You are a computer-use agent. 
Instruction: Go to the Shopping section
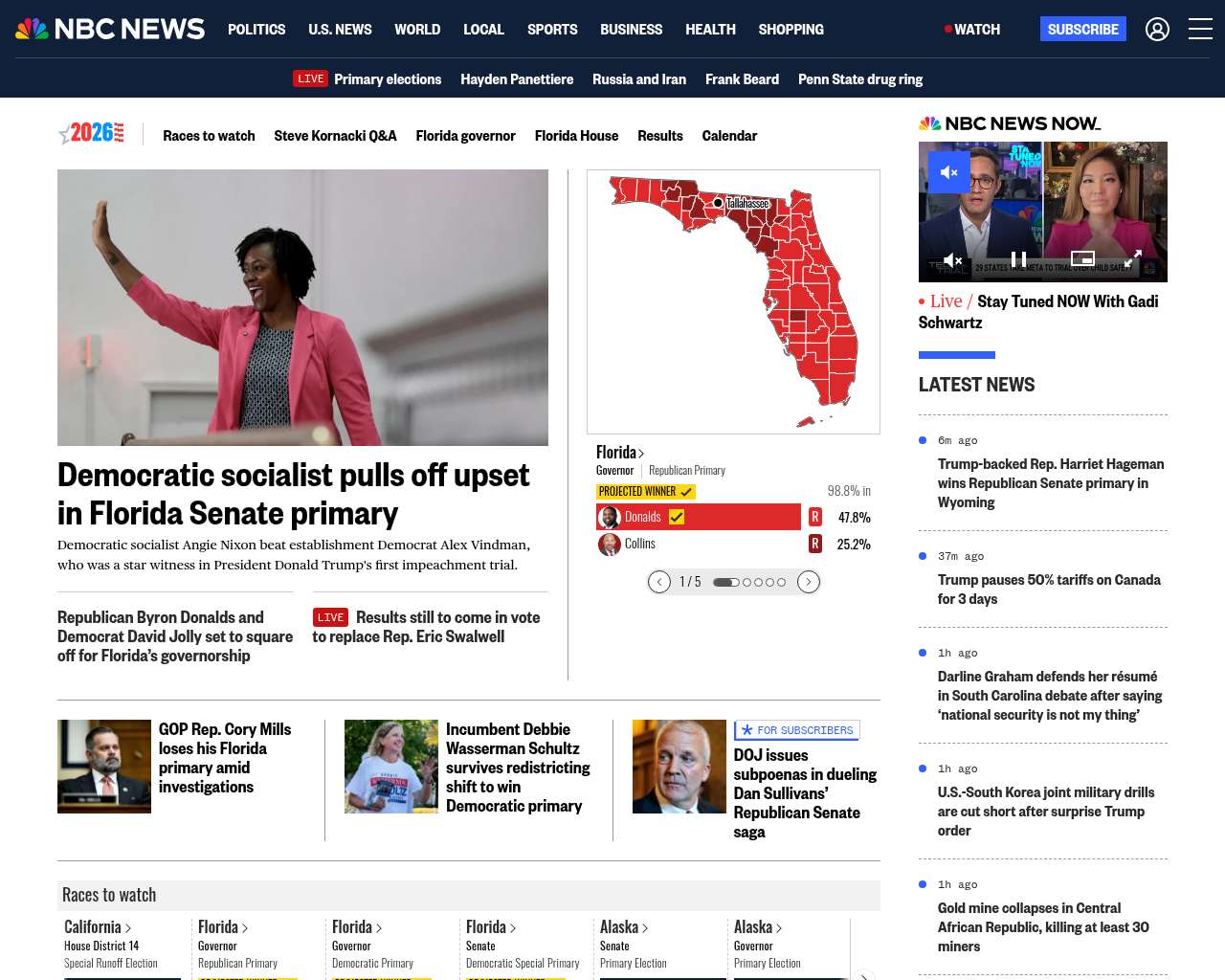pyautogui.click(x=791, y=30)
